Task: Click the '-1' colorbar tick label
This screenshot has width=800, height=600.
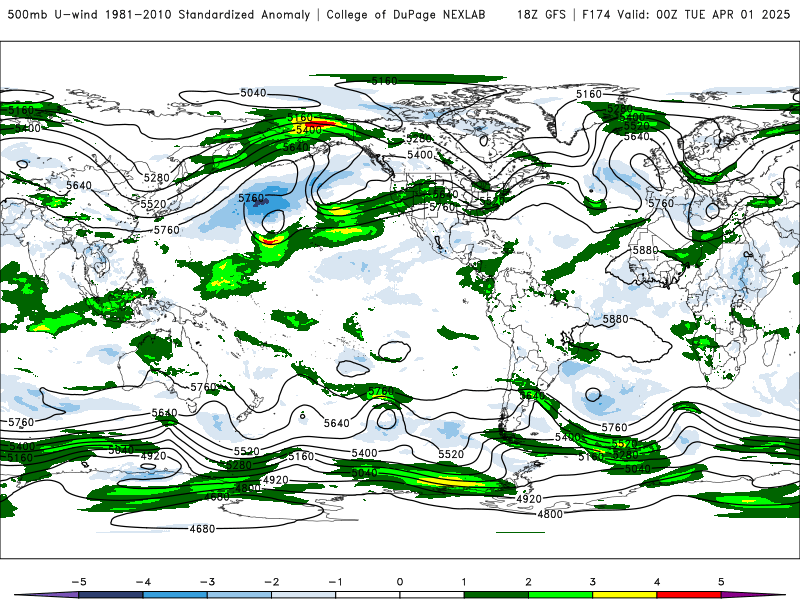Action: pyautogui.click(x=335, y=582)
